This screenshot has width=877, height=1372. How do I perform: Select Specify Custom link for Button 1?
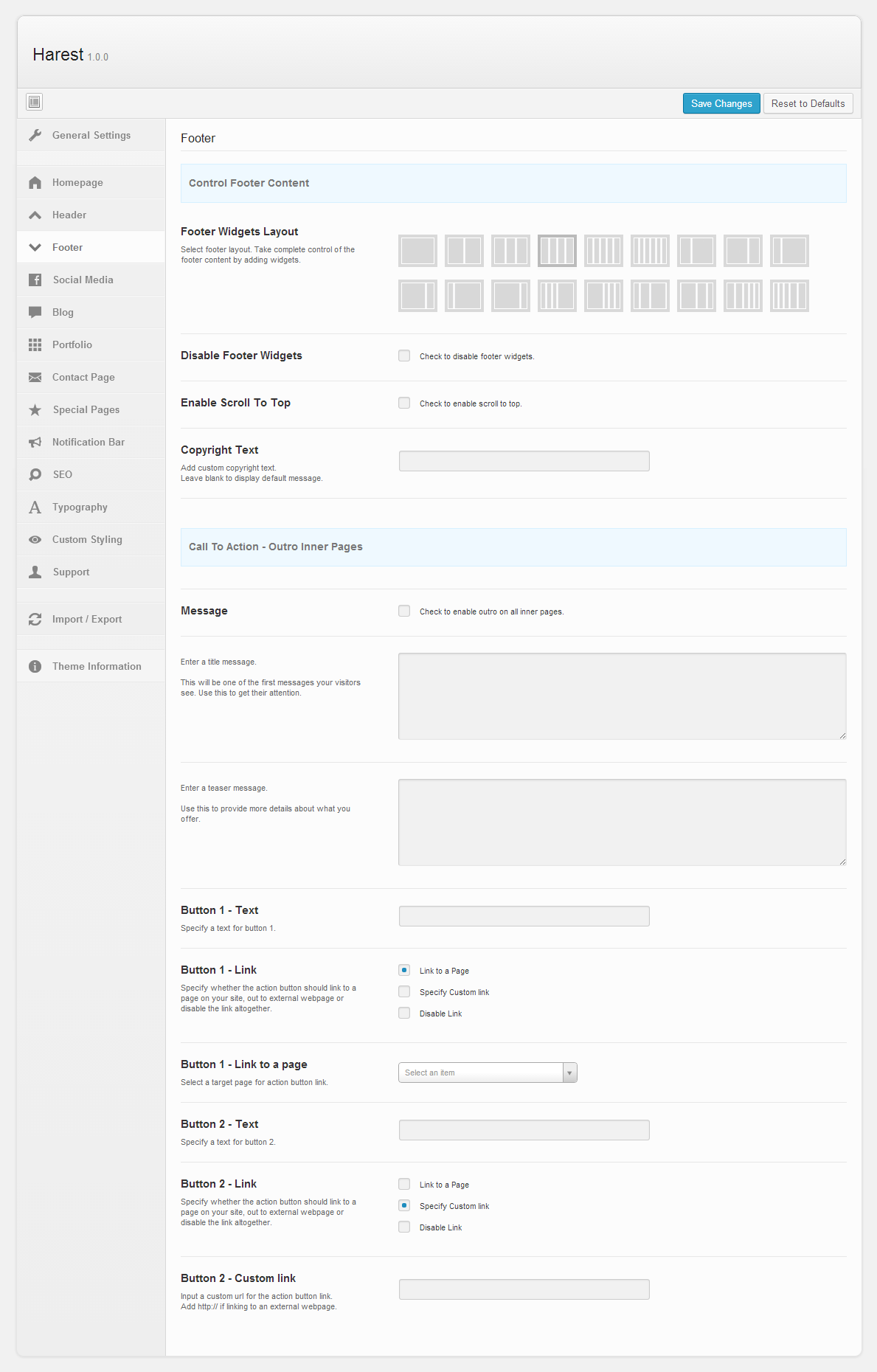point(404,992)
